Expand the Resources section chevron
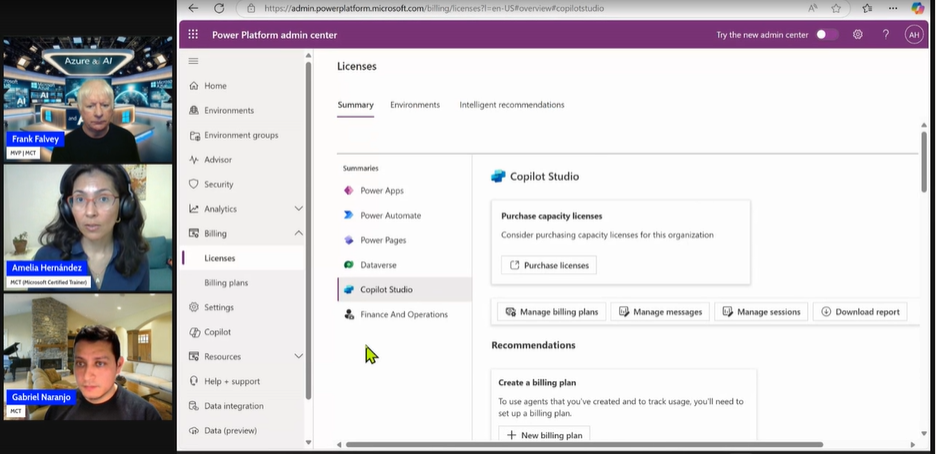 [x=298, y=356]
